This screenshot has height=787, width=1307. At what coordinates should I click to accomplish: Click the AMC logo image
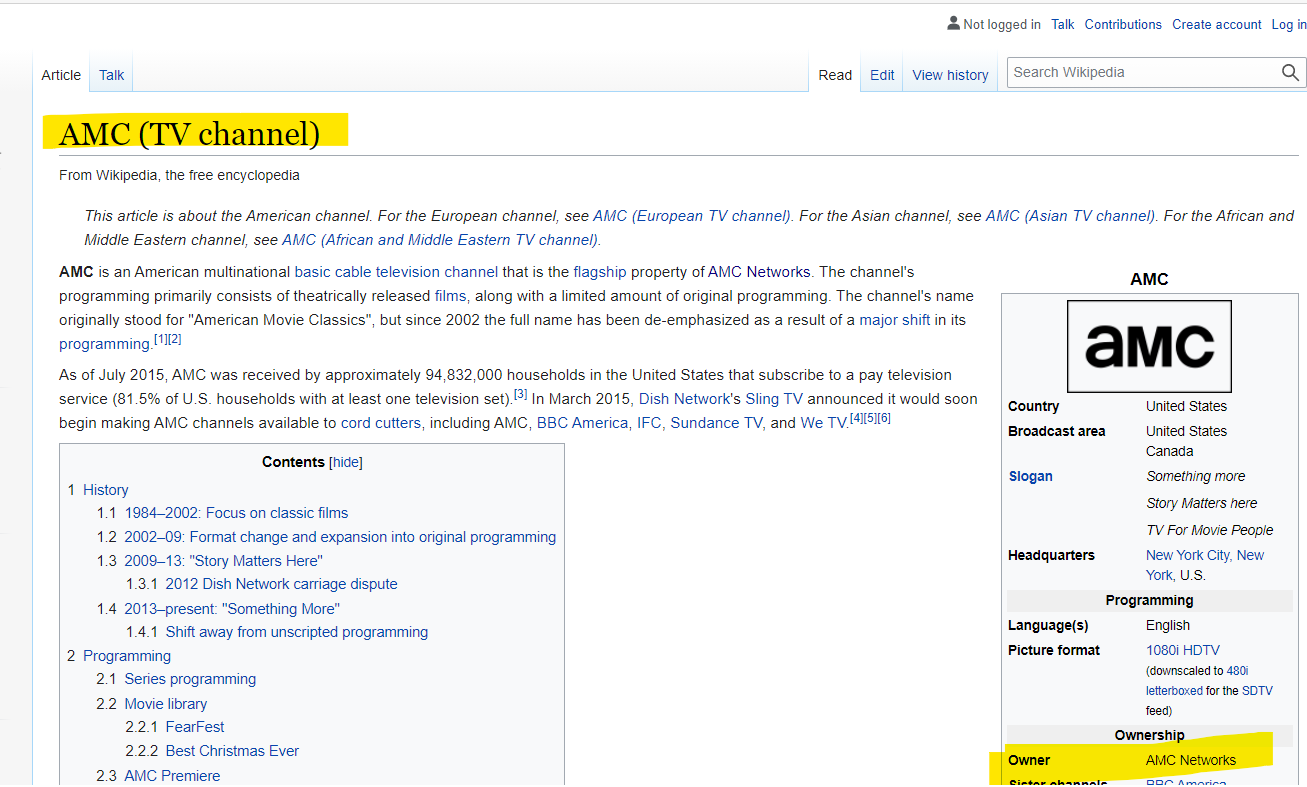1149,346
